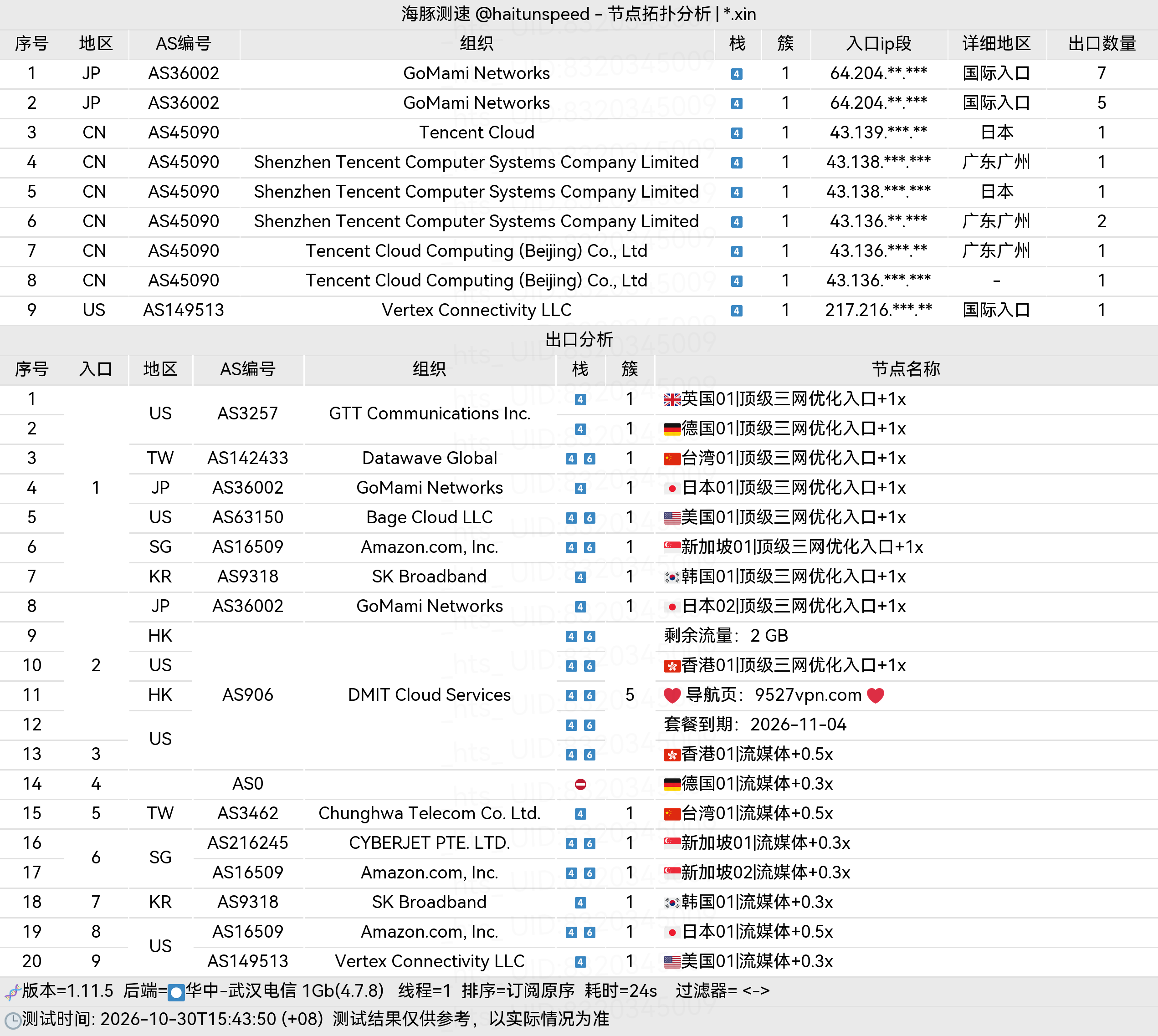
Task: Click the 出口数量 column header
Action: (x=1102, y=44)
